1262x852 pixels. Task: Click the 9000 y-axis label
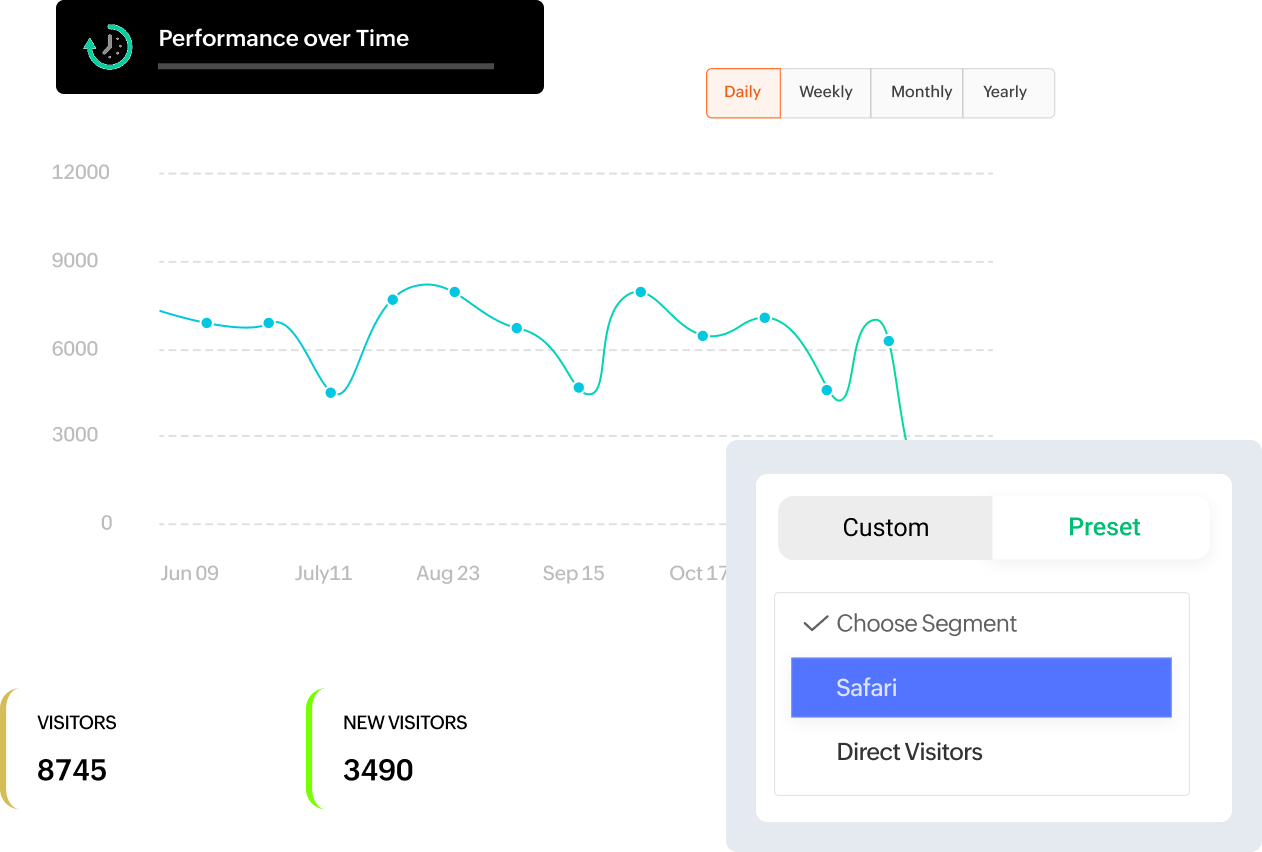click(x=75, y=261)
